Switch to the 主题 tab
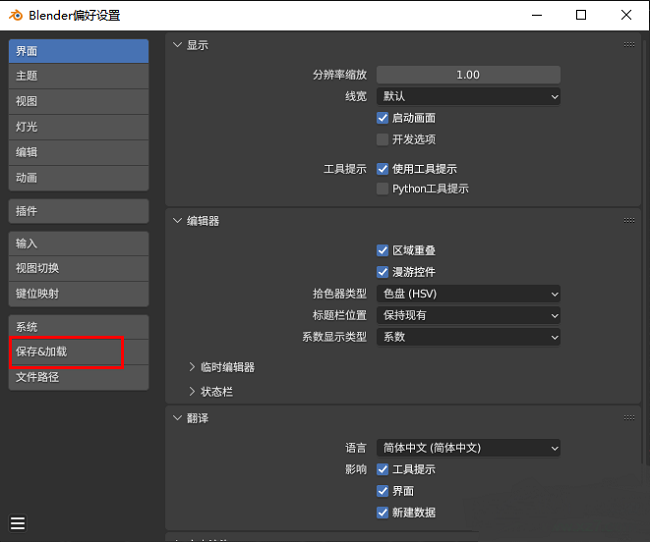The image size is (650, 542). click(79, 76)
